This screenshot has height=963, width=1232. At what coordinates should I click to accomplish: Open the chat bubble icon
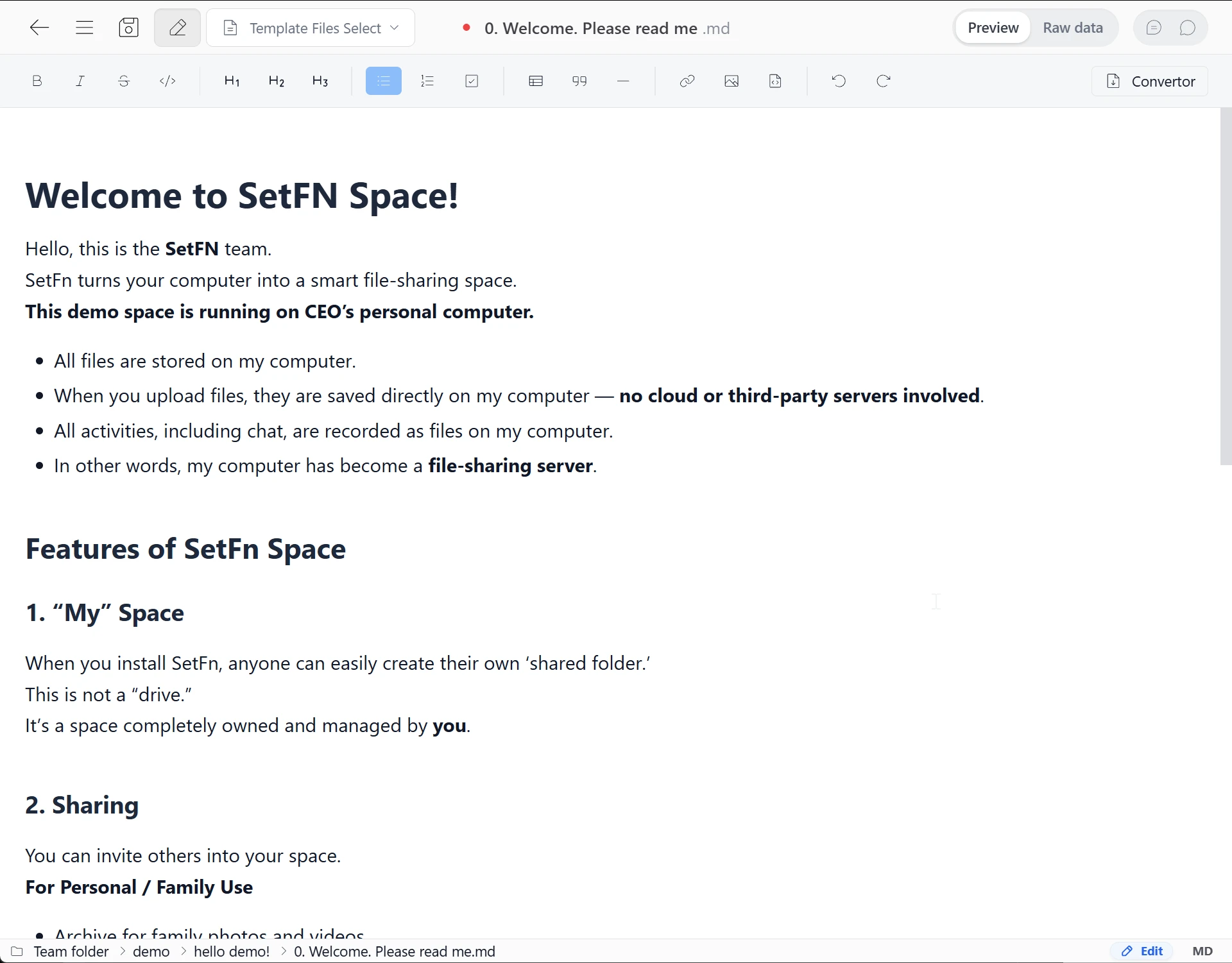(x=1188, y=28)
